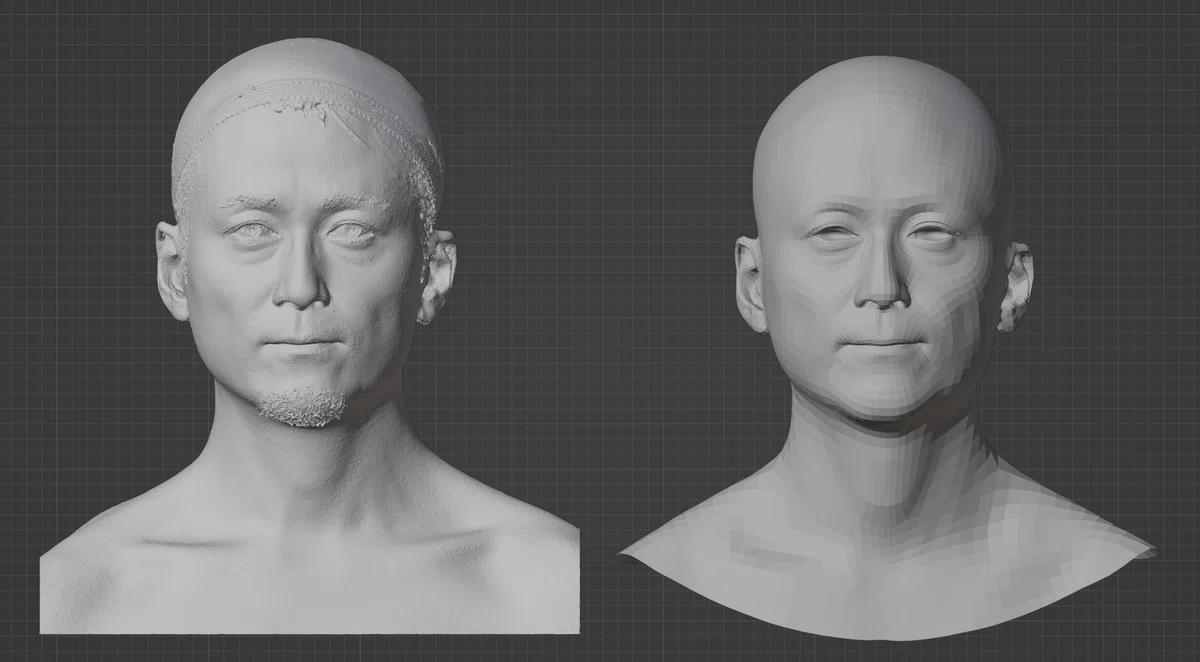Click the scanned head's ear at the image's left

pyautogui.click(x=171, y=270)
